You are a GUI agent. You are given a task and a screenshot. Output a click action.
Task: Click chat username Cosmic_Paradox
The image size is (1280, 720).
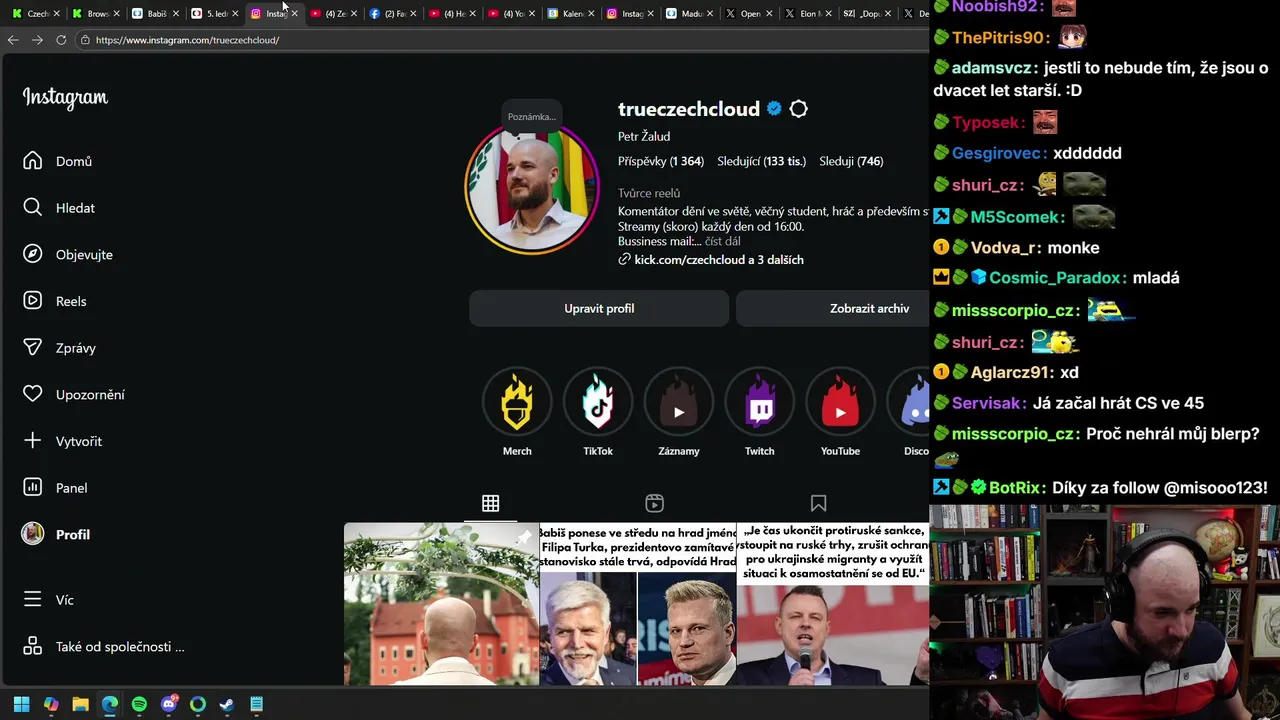click(x=1057, y=278)
